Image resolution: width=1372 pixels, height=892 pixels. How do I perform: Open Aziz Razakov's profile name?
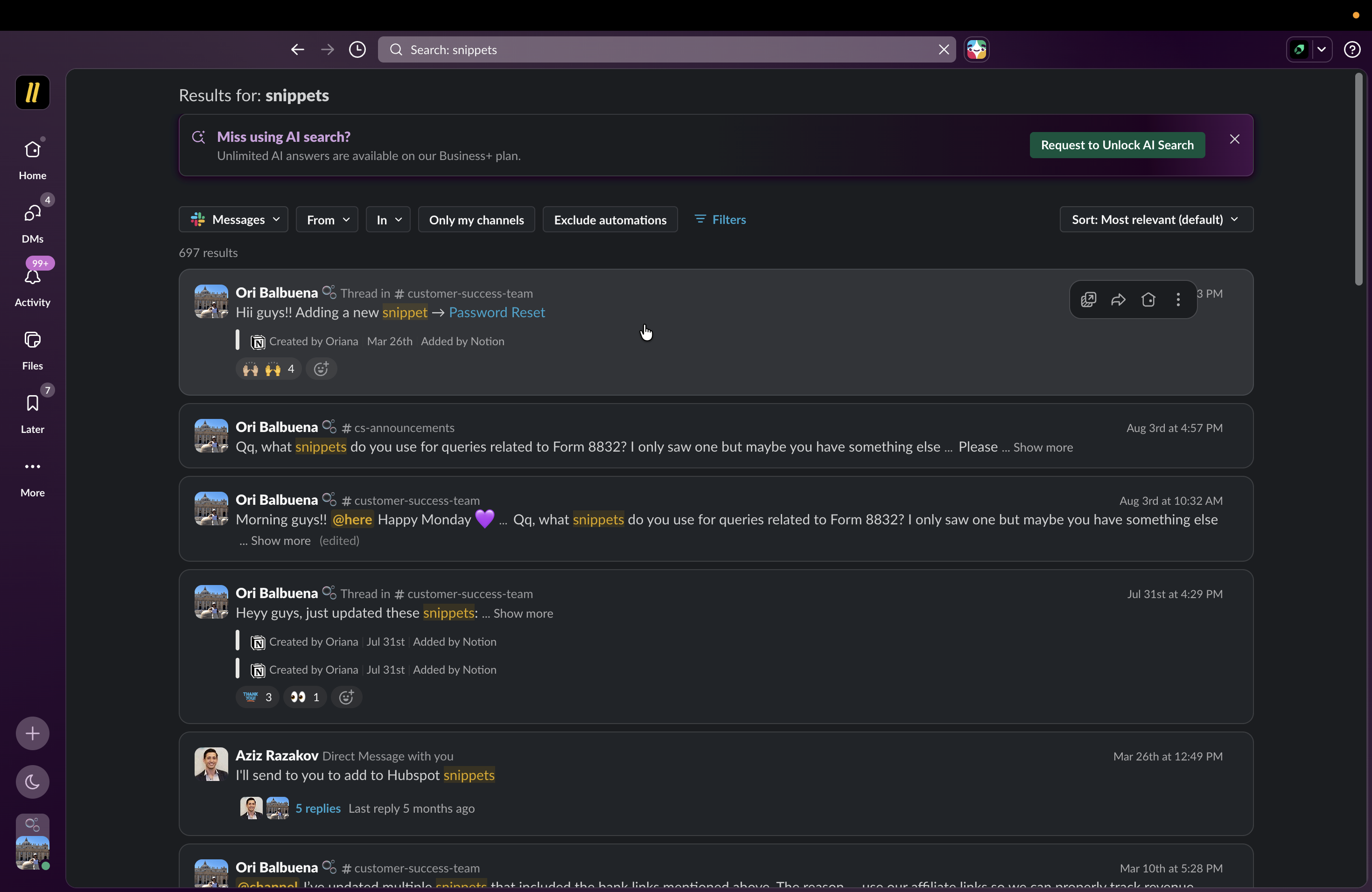(x=277, y=755)
